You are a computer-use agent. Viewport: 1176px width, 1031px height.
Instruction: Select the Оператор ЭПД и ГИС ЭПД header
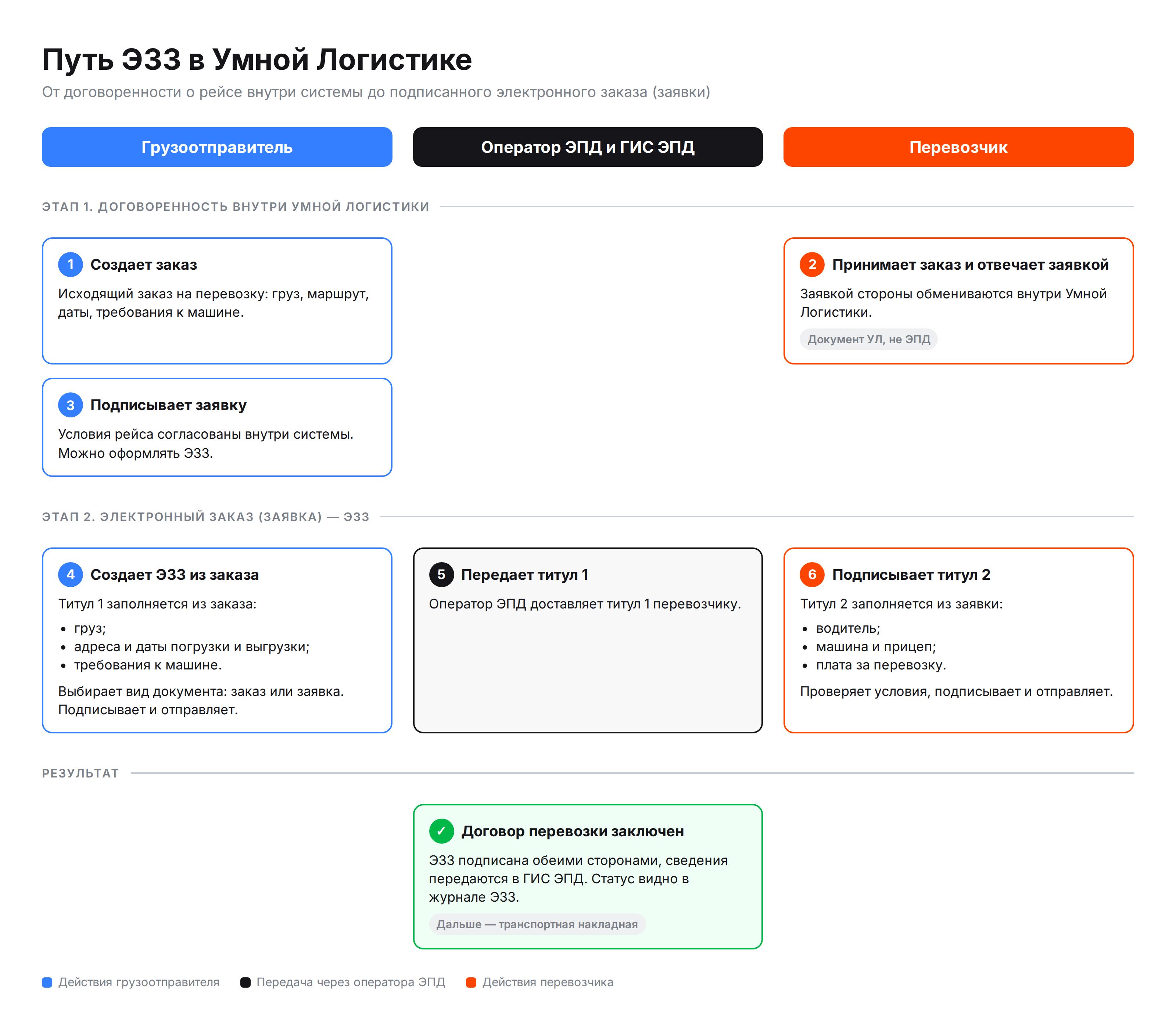click(x=587, y=147)
